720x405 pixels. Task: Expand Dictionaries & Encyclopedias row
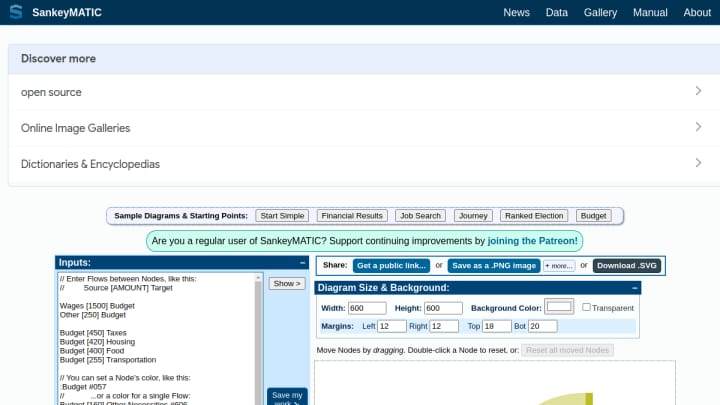coord(364,164)
